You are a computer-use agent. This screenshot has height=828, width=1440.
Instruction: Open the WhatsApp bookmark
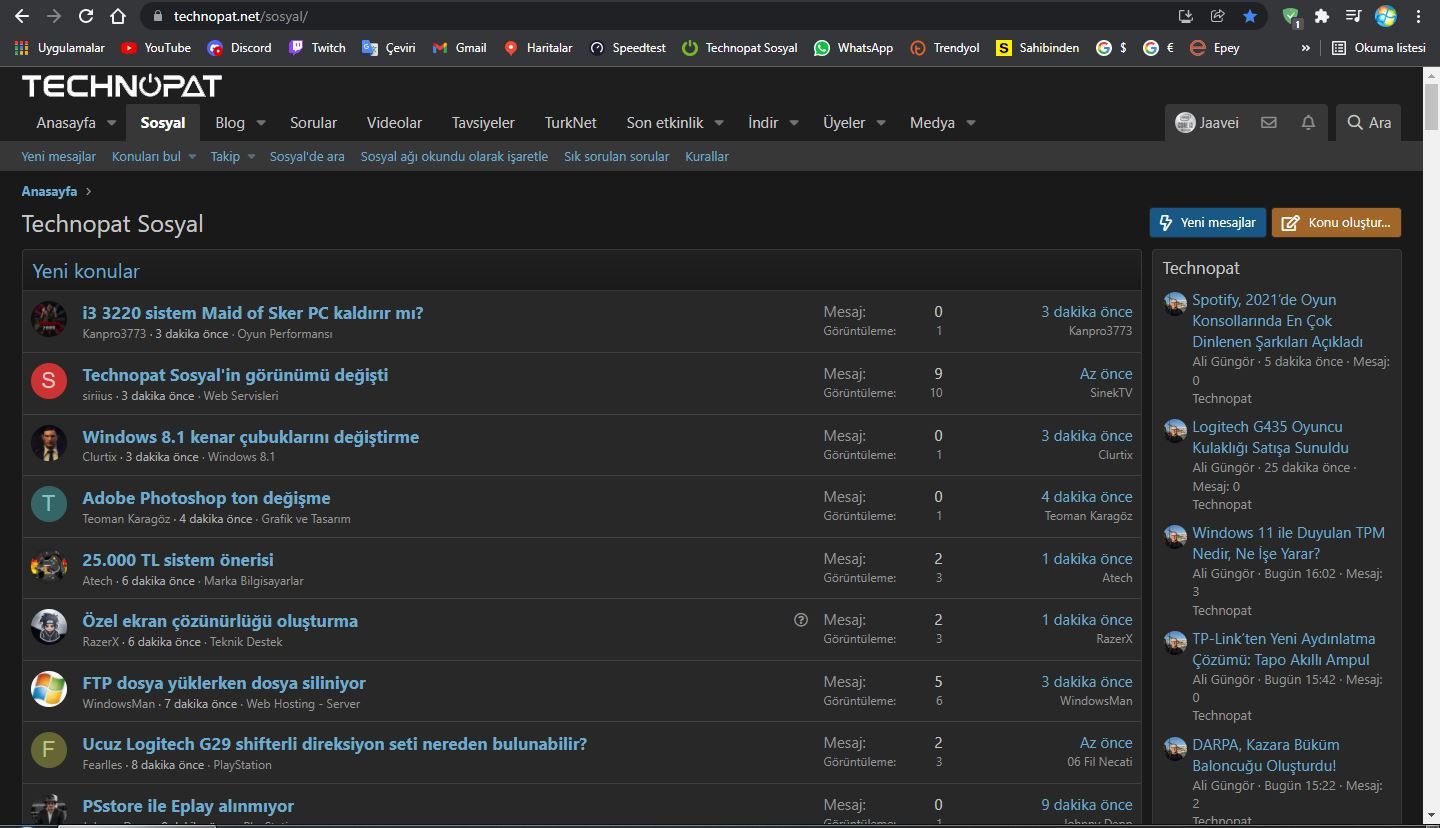coord(853,47)
